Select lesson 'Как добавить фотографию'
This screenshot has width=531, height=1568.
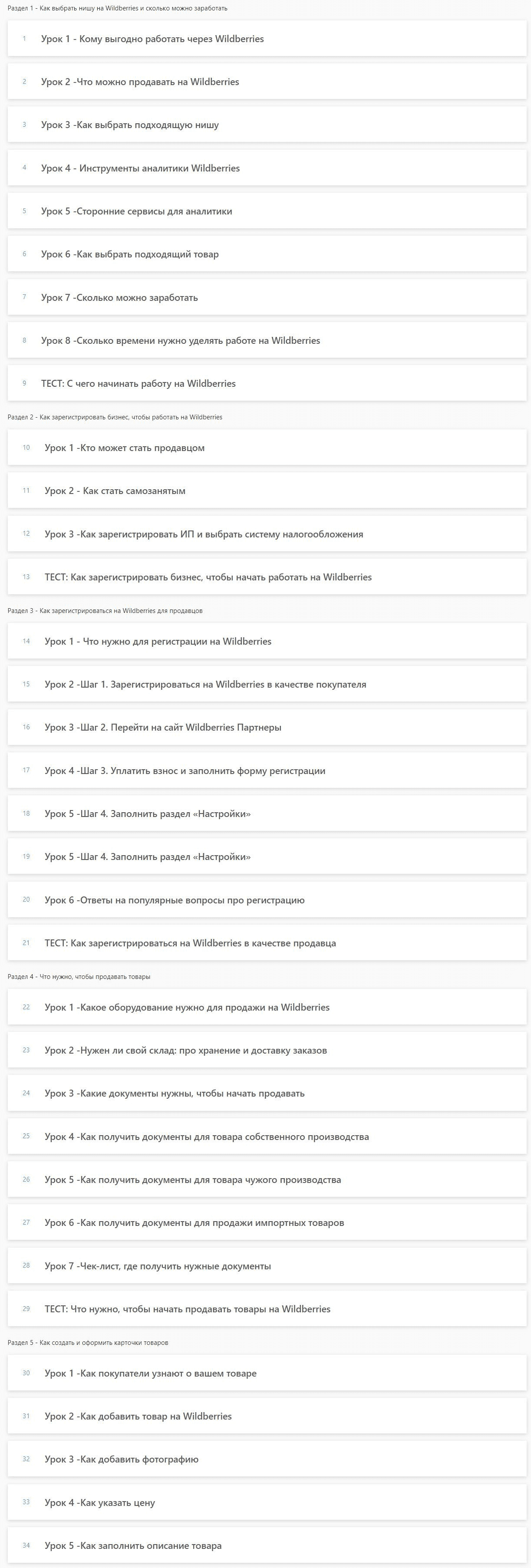121,1459
